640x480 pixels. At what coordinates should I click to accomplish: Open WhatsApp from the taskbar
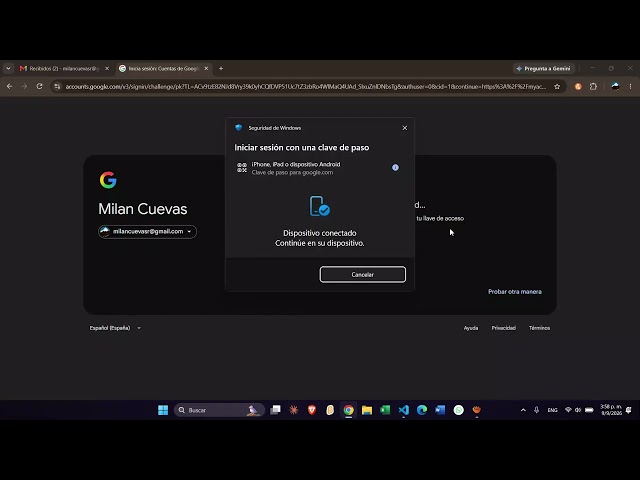458,410
